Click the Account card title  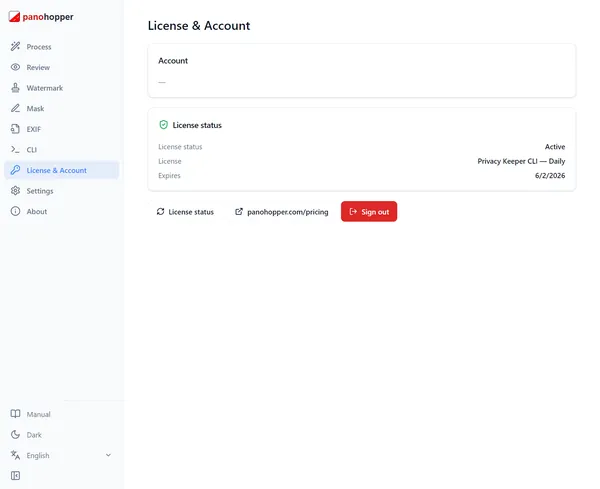pos(173,61)
